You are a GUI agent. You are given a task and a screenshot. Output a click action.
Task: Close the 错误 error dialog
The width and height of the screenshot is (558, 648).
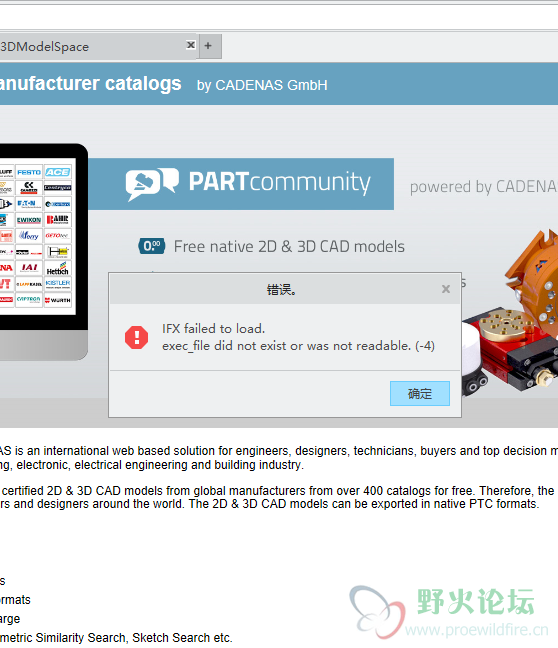tap(446, 289)
